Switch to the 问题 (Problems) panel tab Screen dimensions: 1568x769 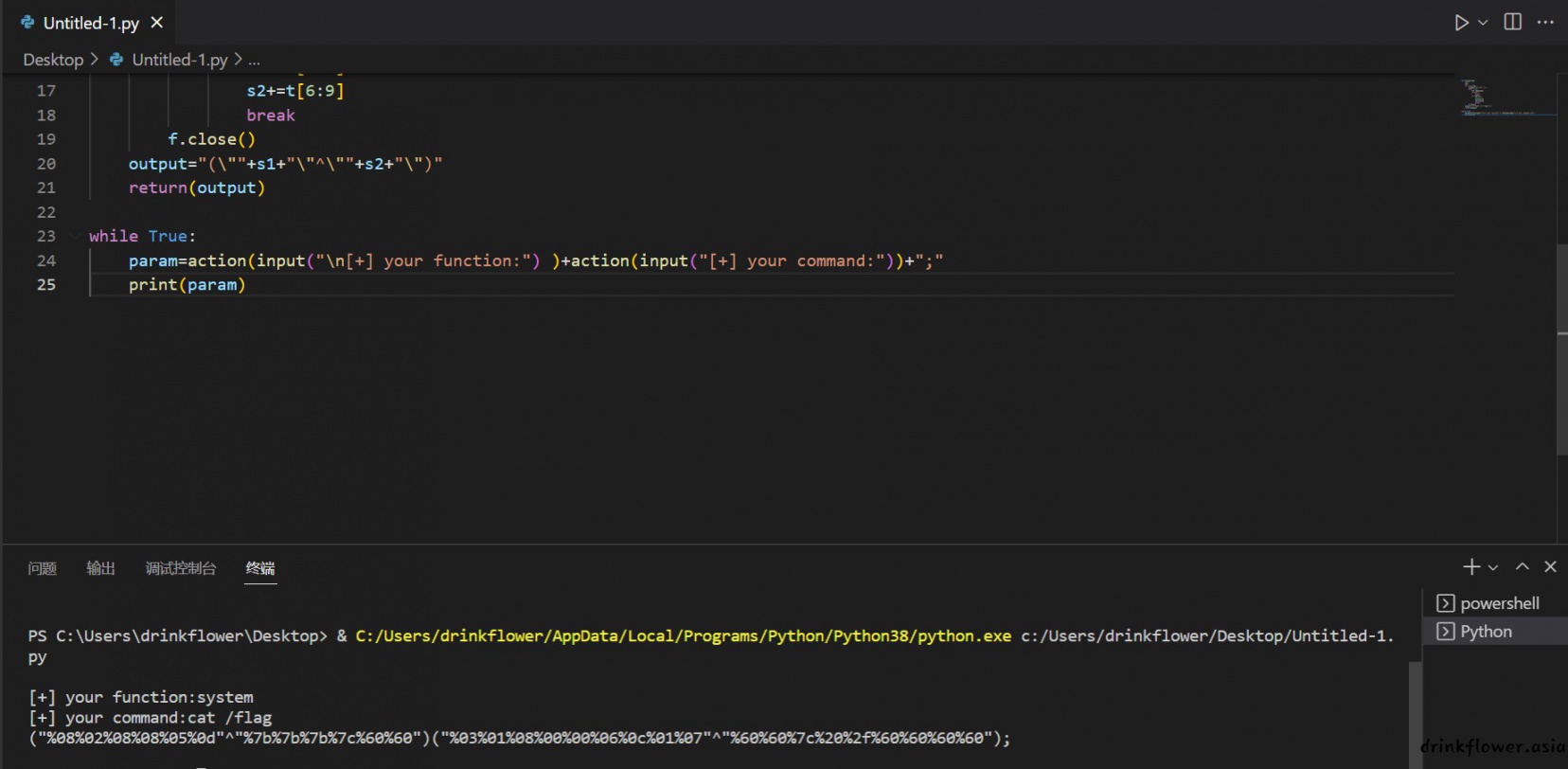pos(43,568)
